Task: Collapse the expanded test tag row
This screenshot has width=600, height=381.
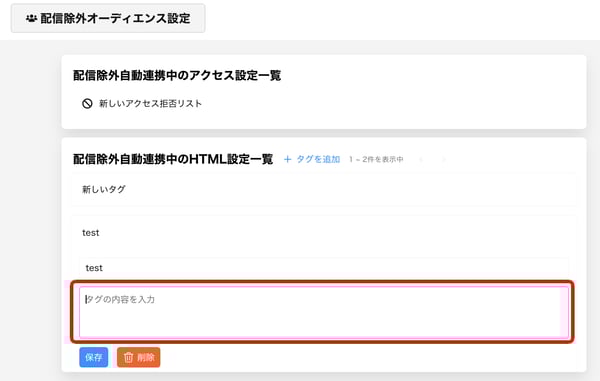Action: pos(324,233)
